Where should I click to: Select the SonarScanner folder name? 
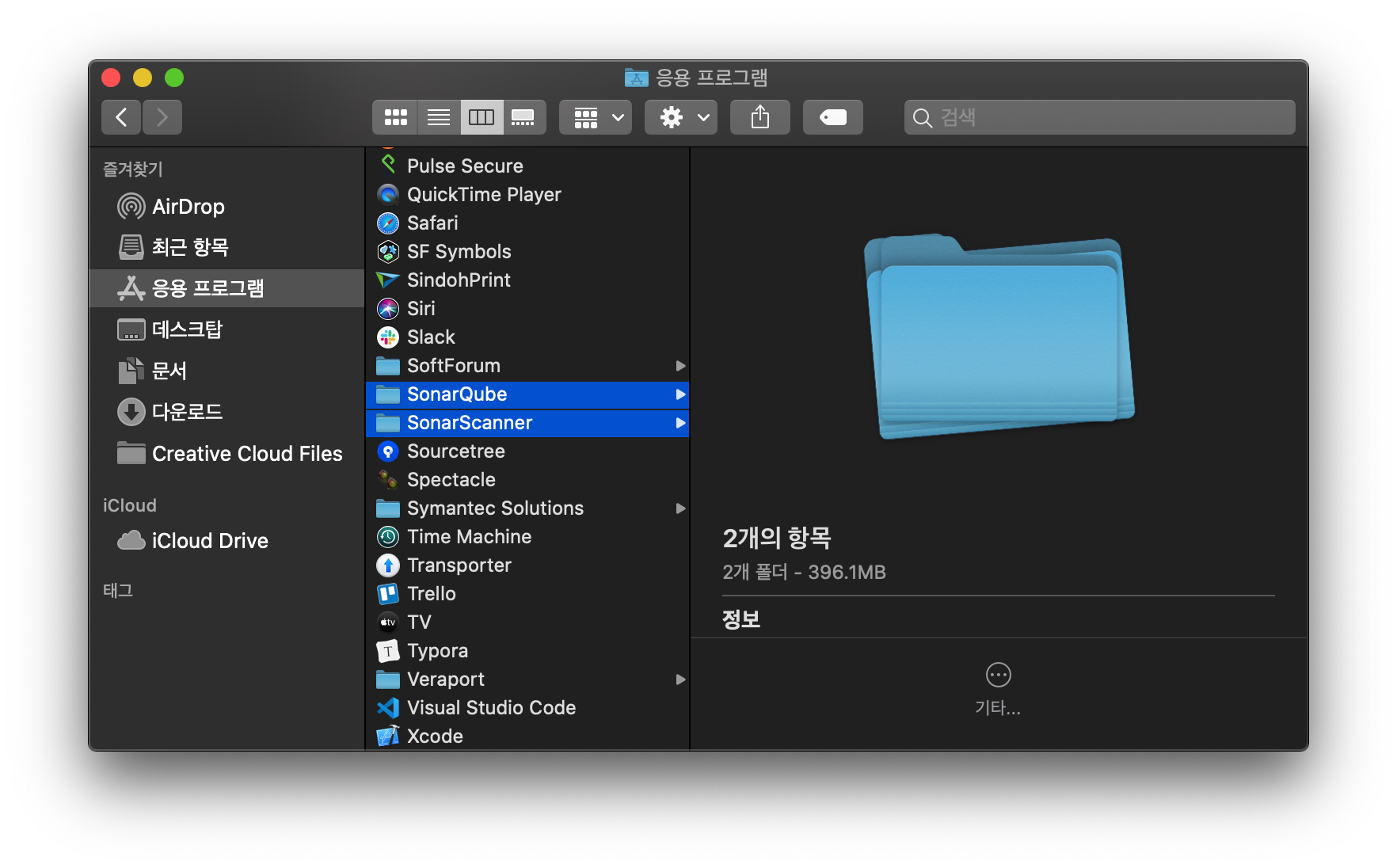[470, 422]
